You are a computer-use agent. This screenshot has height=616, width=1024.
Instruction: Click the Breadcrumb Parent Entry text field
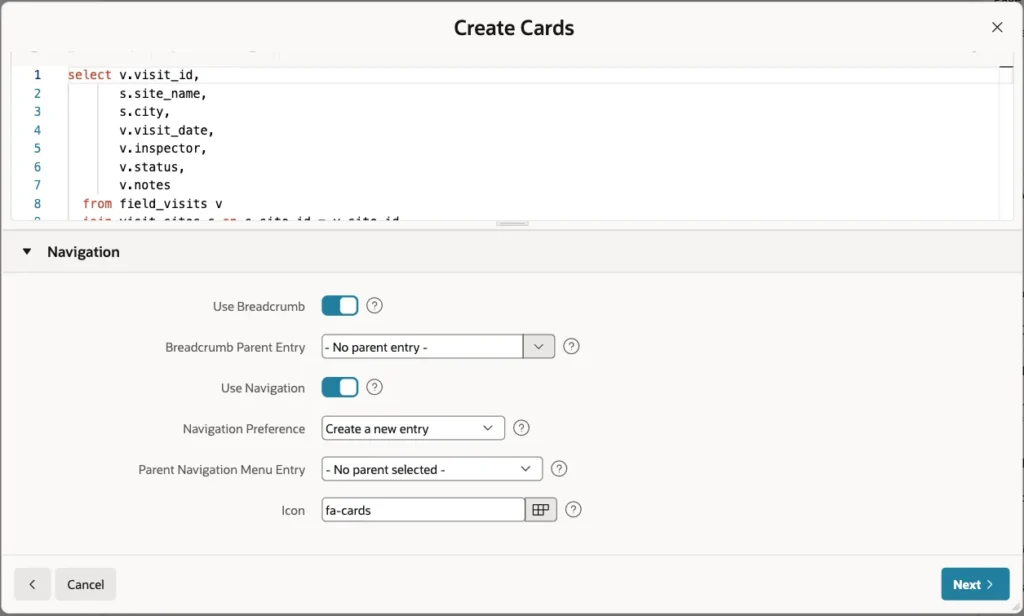coord(423,346)
